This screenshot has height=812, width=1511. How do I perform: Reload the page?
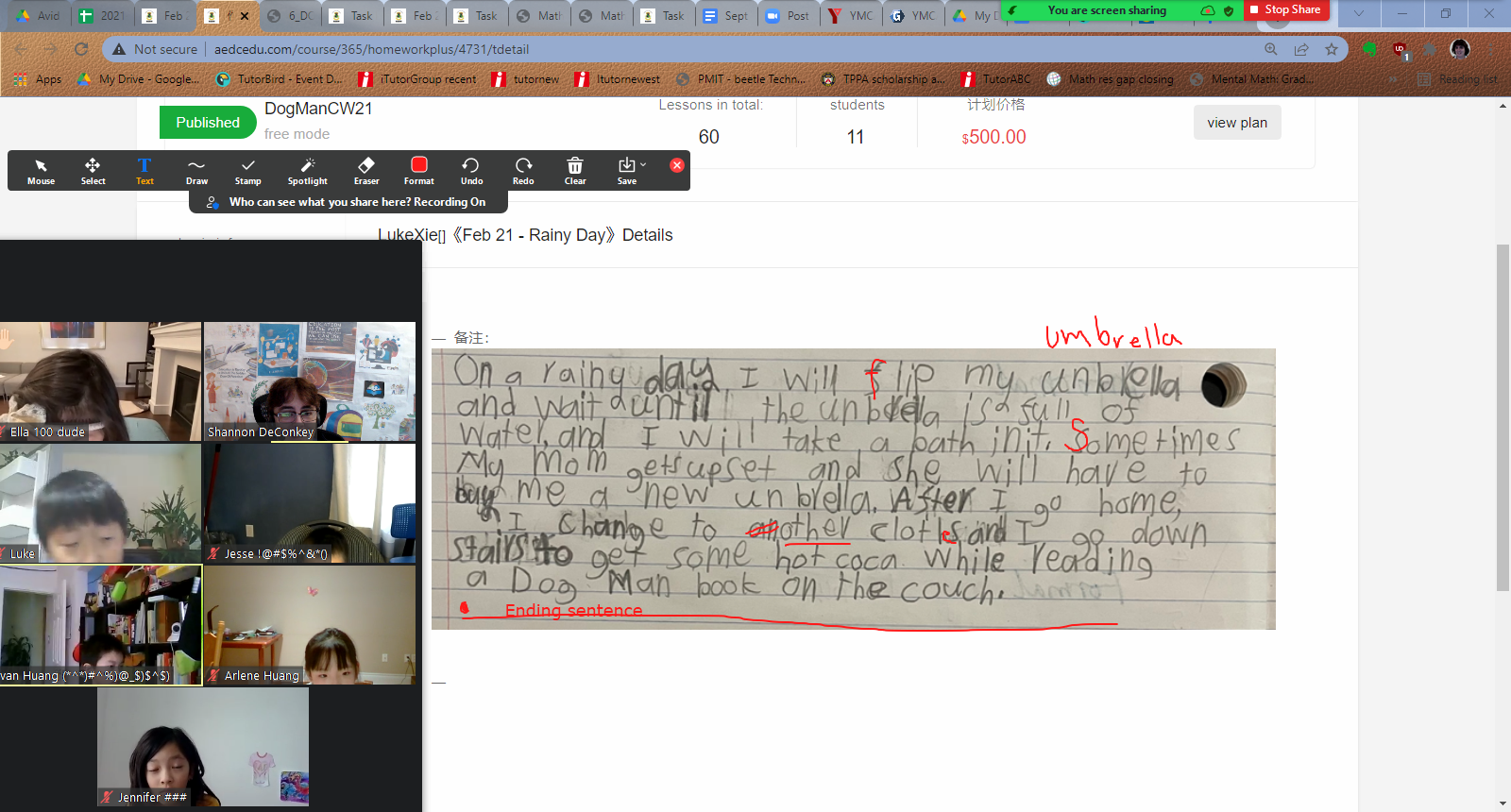click(x=81, y=49)
